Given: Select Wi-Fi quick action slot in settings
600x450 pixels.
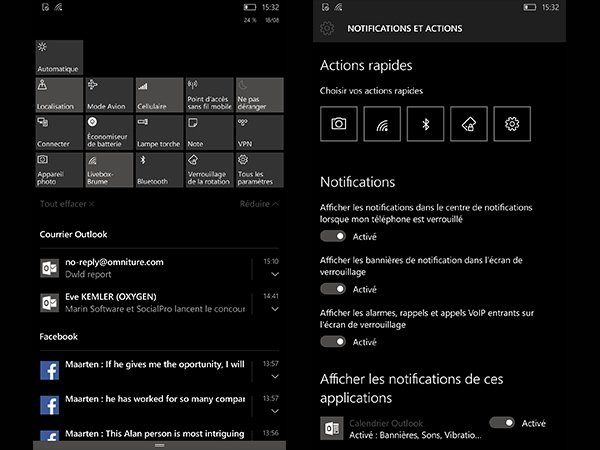Looking at the screenshot, I should (x=382, y=124).
